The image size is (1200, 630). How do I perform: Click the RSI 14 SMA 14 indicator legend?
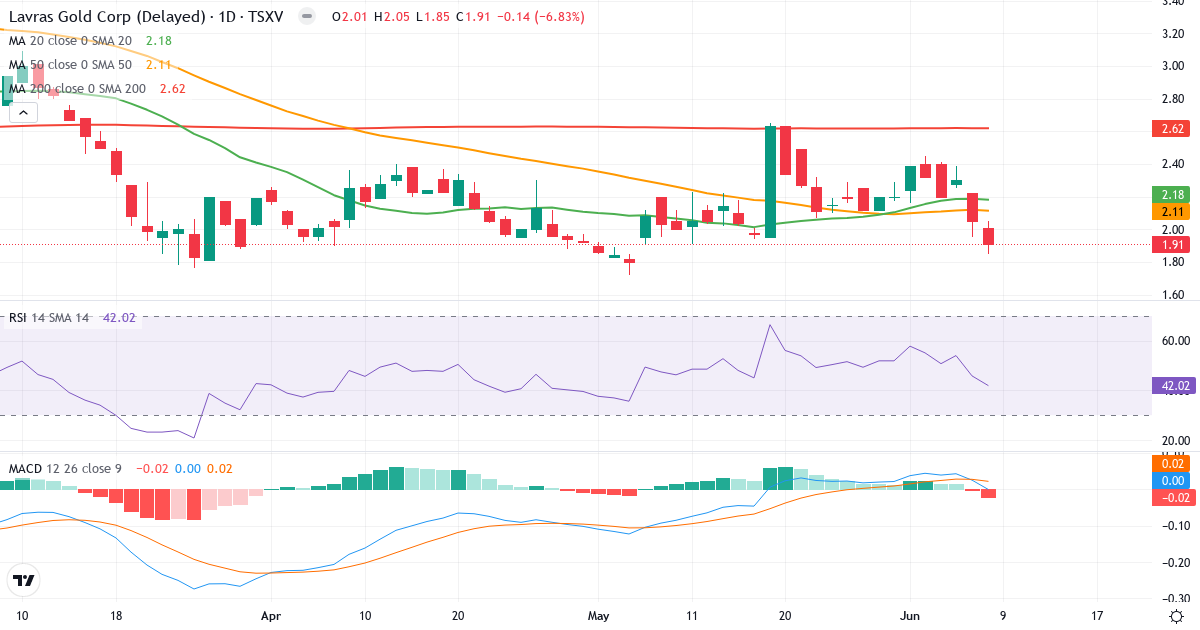click(49, 318)
